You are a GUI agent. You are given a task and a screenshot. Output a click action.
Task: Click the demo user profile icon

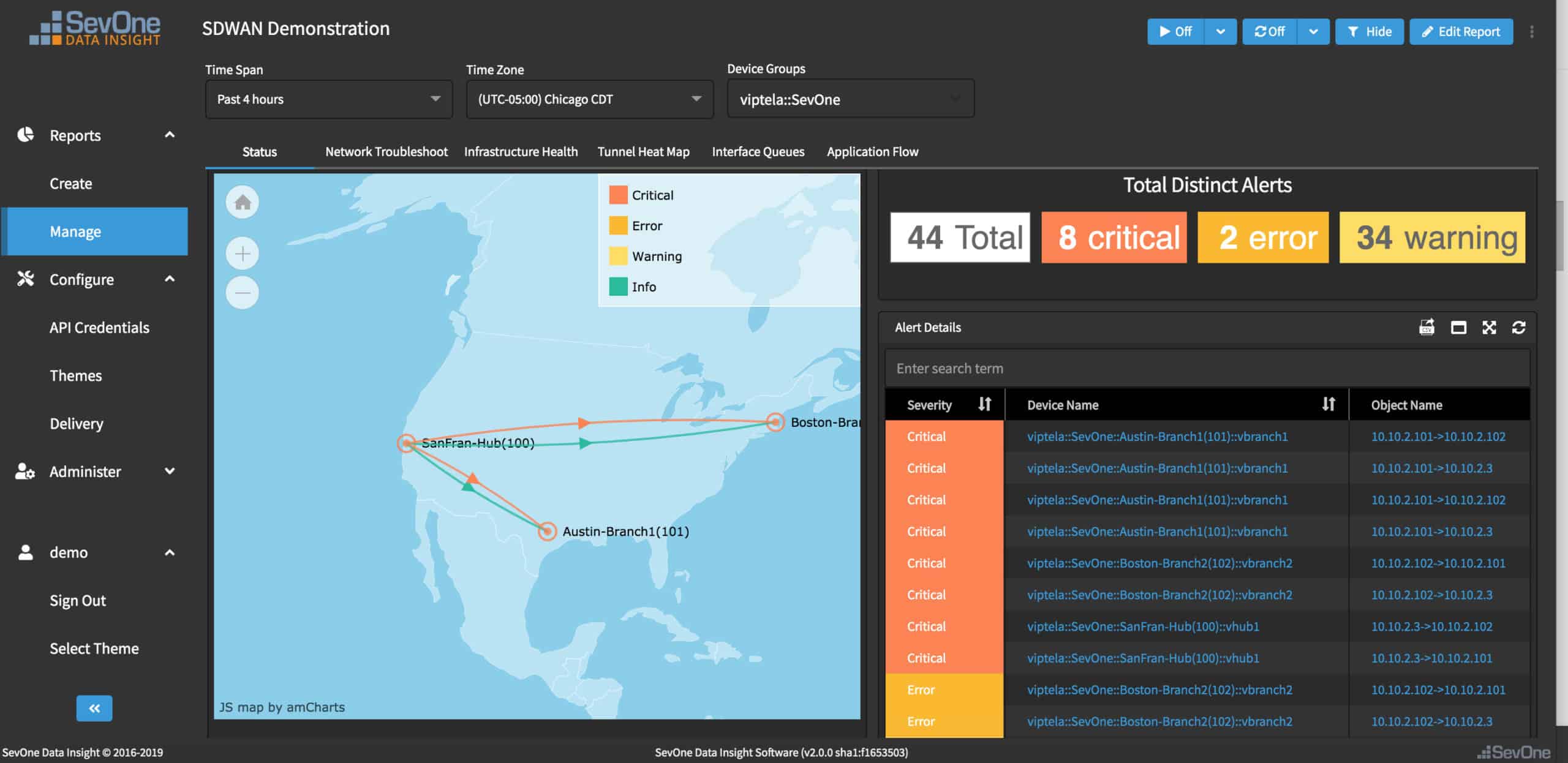coord(25,552)
